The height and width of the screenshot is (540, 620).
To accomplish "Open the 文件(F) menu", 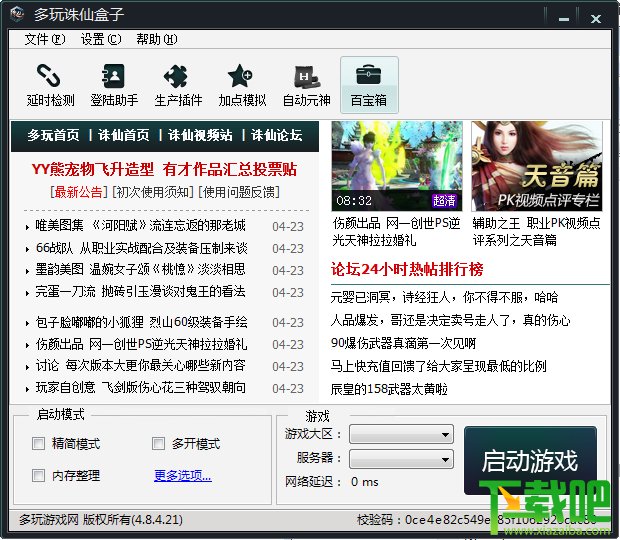I will [x=45, y=39].
